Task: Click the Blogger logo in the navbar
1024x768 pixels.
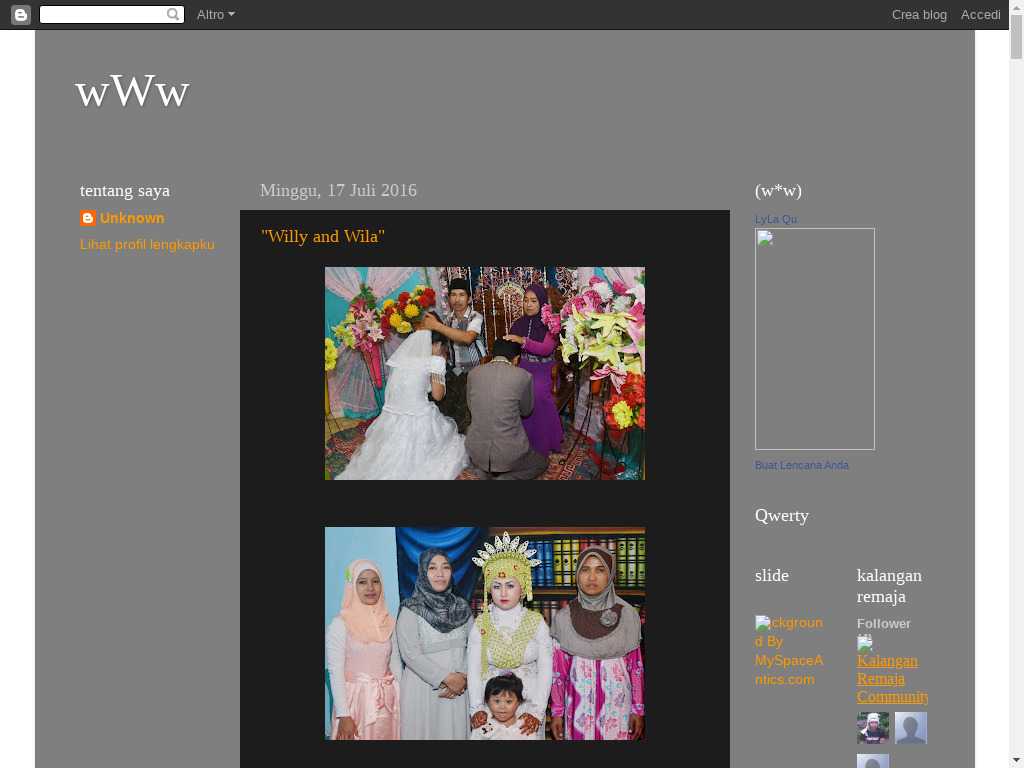Action: coord(21,15)
